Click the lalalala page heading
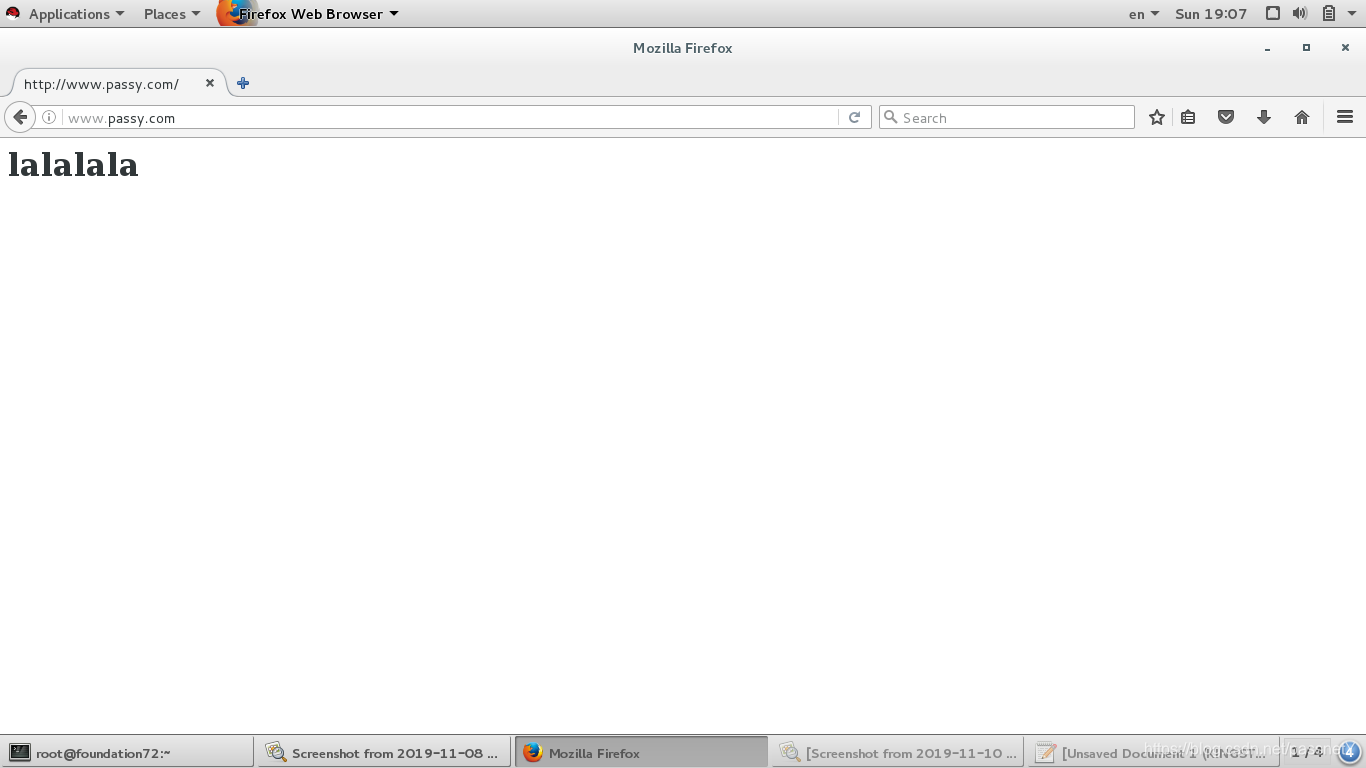Viewport: 1366px width, 768px height. tap(73, 165)
